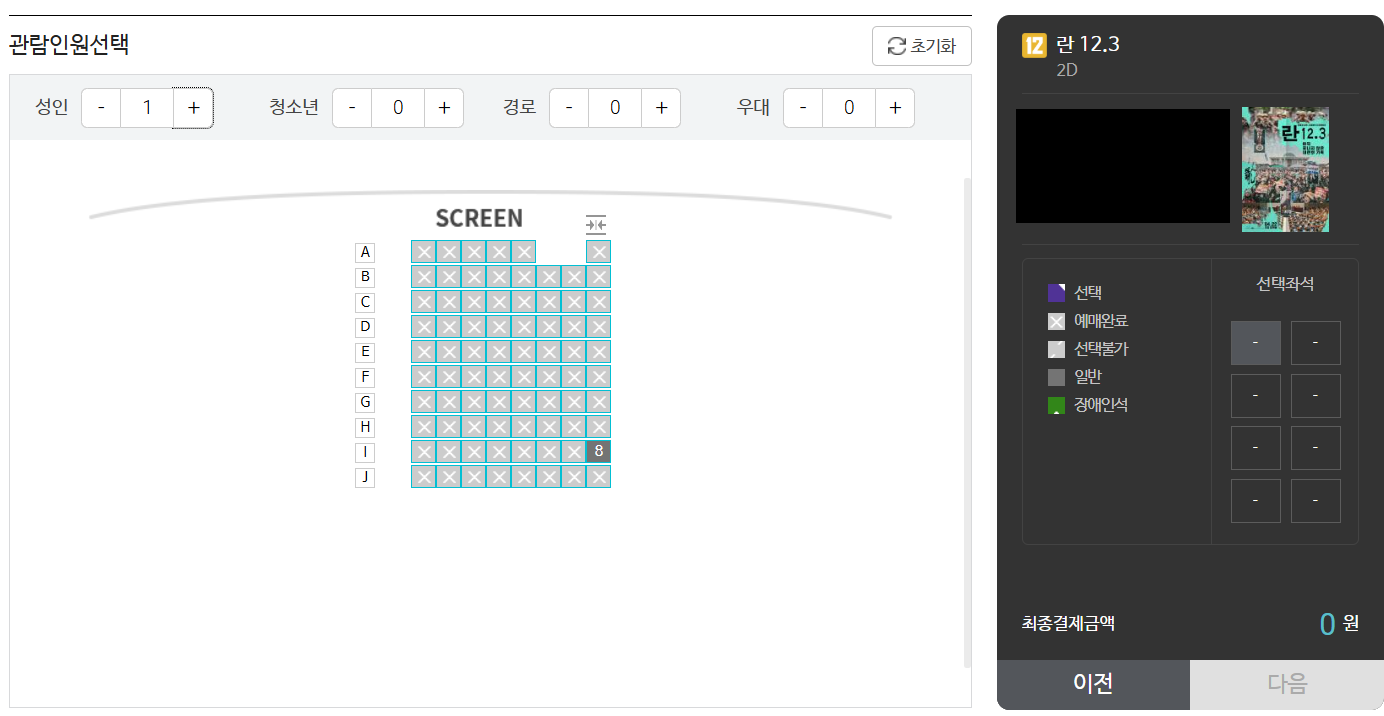The image size is (1384, 716).
Task: Click the purple 선택 legend swatch
Action: 1056,293
